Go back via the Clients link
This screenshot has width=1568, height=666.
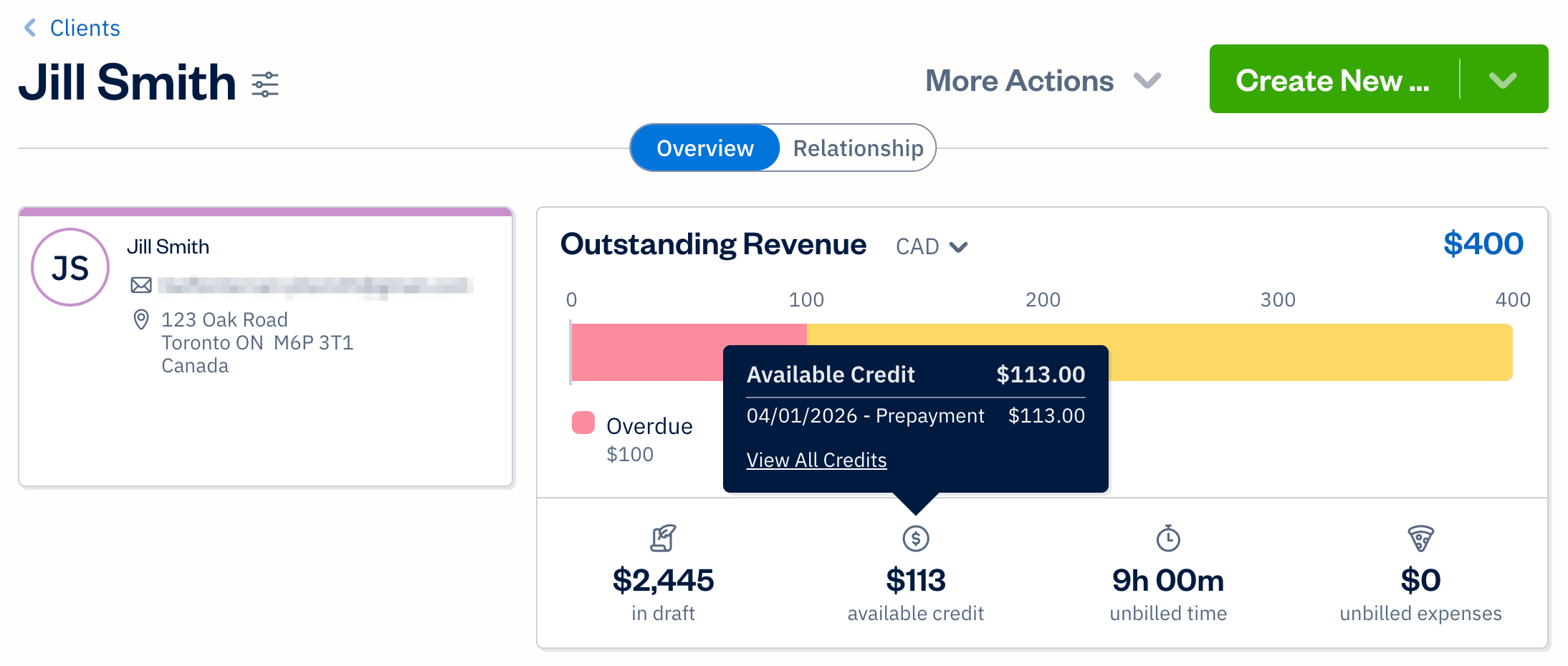point(84,27)
